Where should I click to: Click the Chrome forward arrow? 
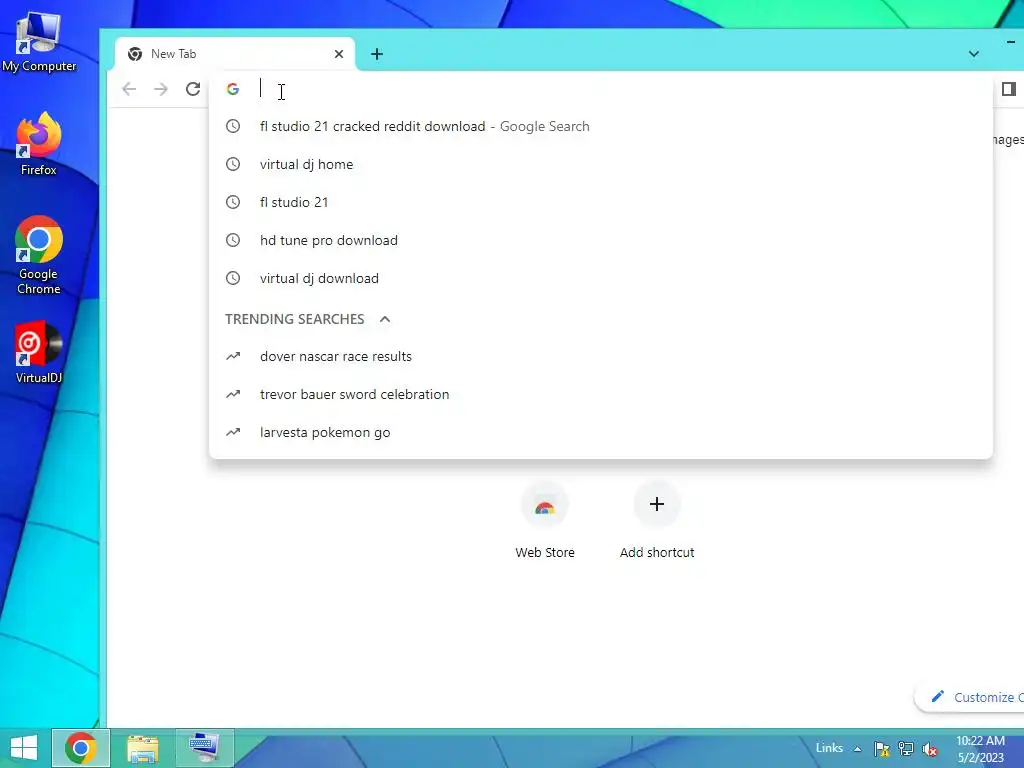(x=161, y=89)
